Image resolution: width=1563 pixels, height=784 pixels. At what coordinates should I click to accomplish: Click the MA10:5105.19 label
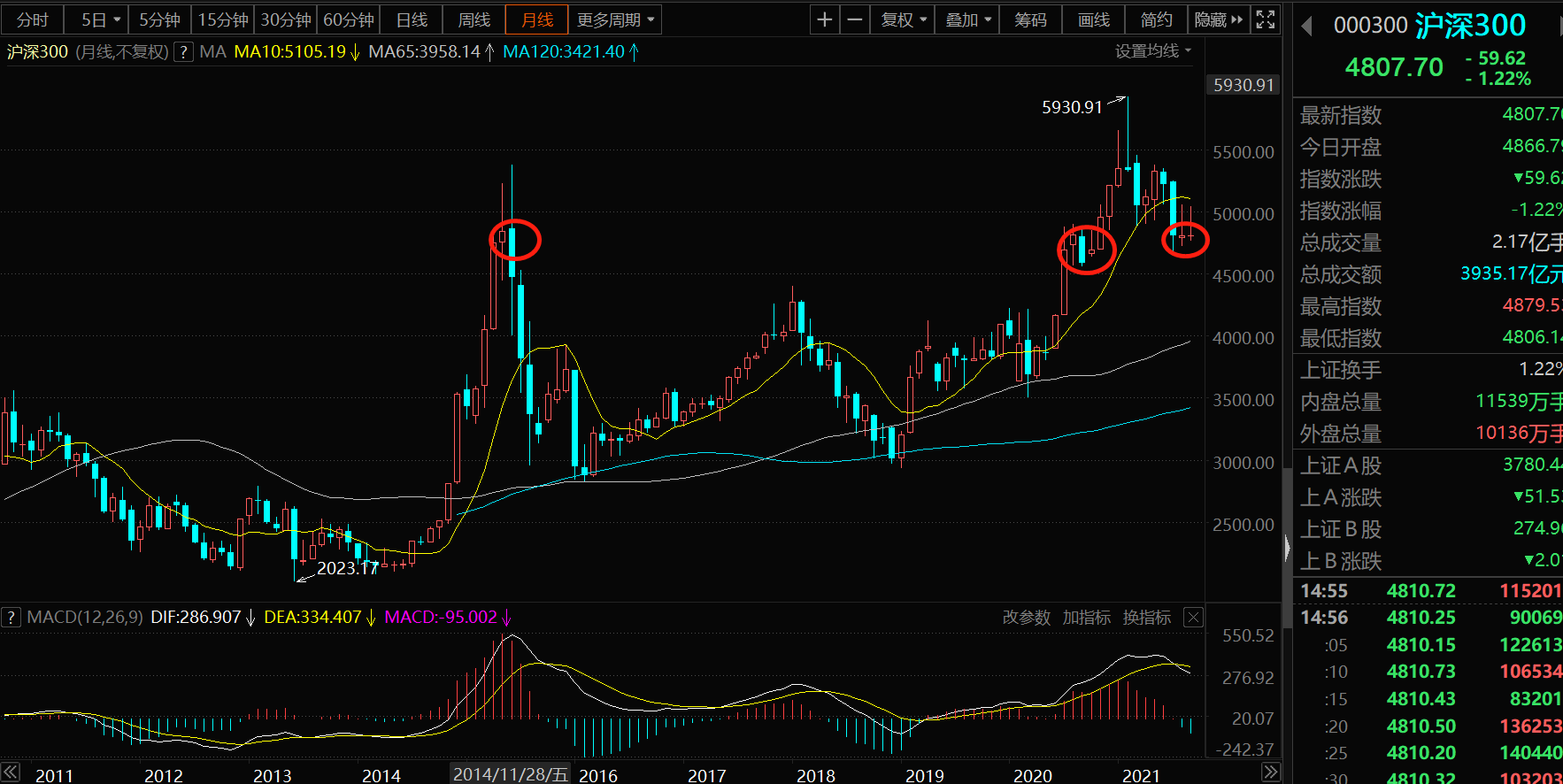[290, 52]
